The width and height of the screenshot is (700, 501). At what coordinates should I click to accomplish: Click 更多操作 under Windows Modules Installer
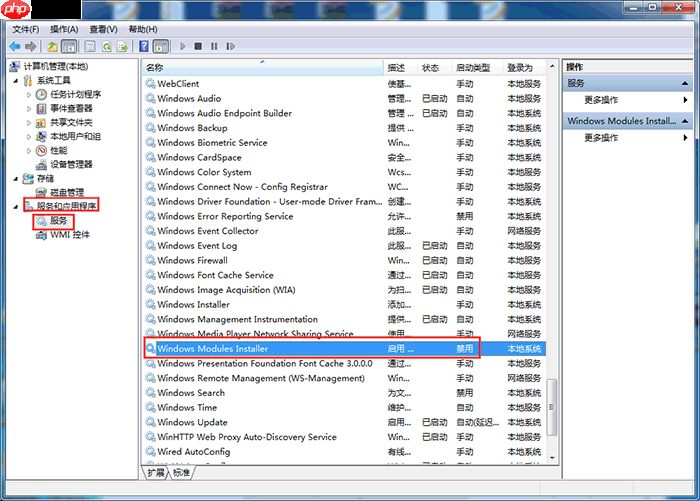click(x=601, y=138)
